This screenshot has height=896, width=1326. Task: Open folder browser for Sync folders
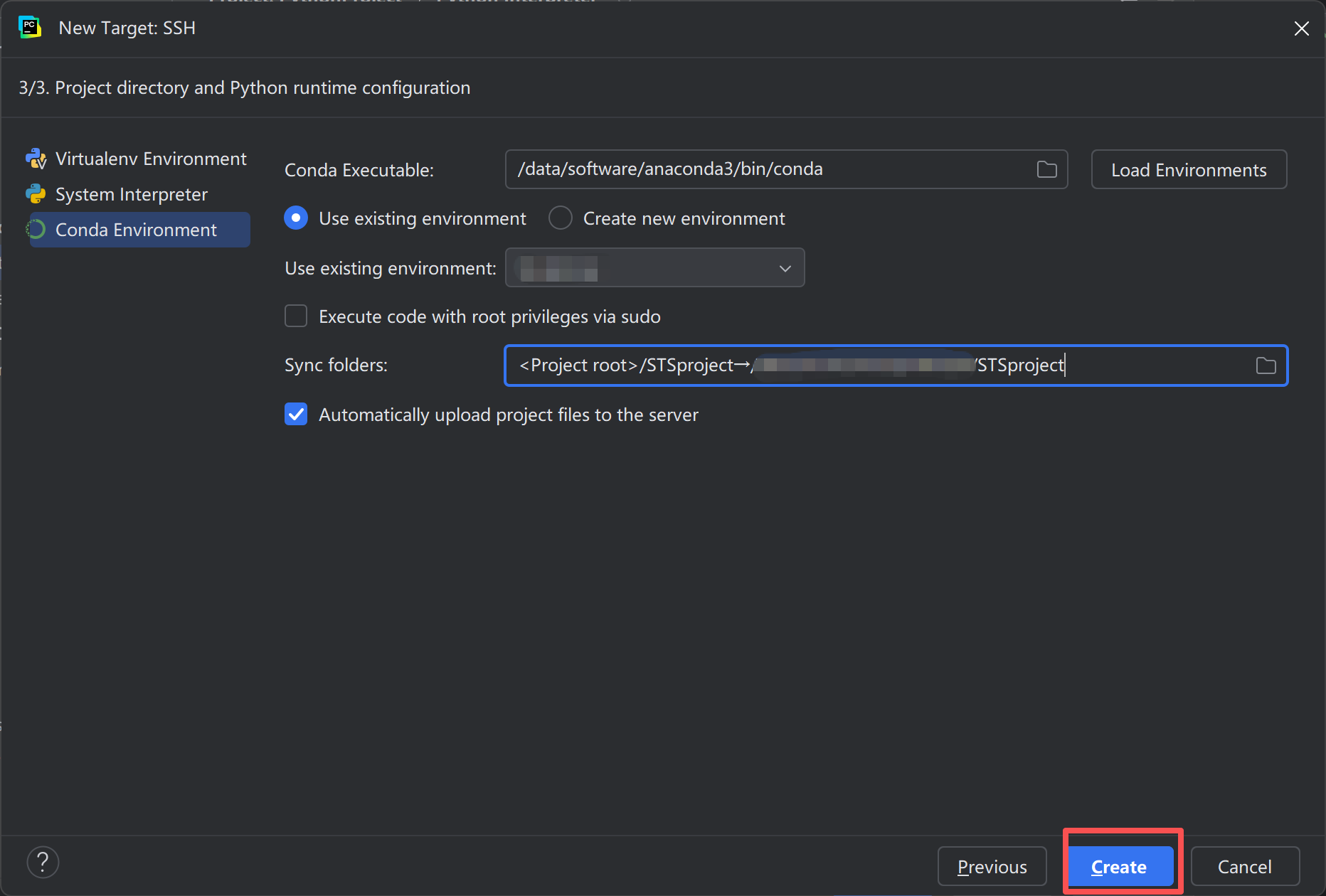coord(1266,365)
